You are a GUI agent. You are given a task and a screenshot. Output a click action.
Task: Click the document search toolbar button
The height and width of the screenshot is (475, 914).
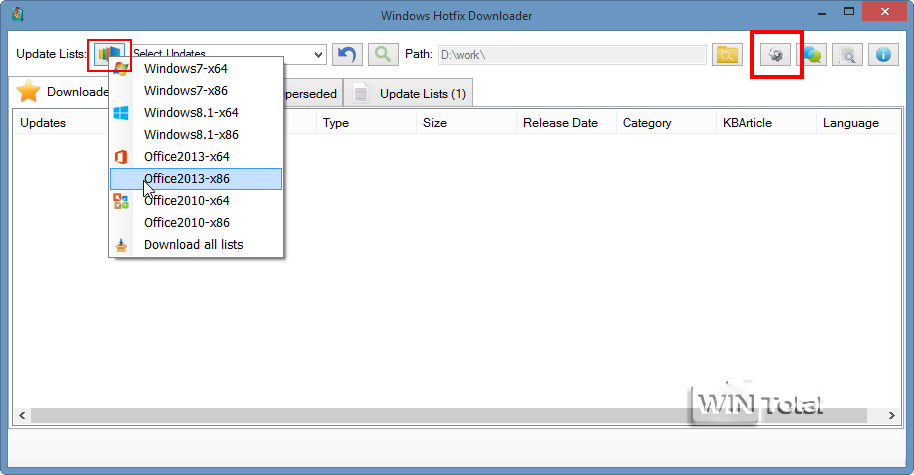pyautogui.click(x=847, y=55)
